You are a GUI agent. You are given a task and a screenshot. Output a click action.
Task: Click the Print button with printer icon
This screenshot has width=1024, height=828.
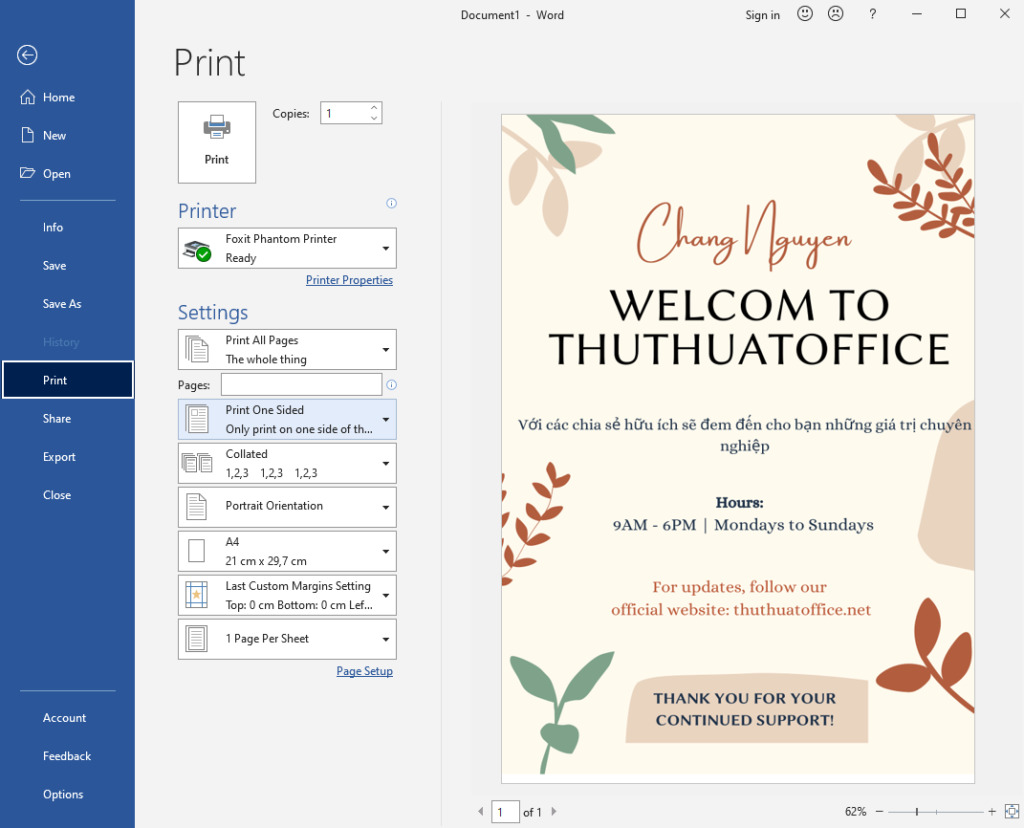click(x=217, y=142)
